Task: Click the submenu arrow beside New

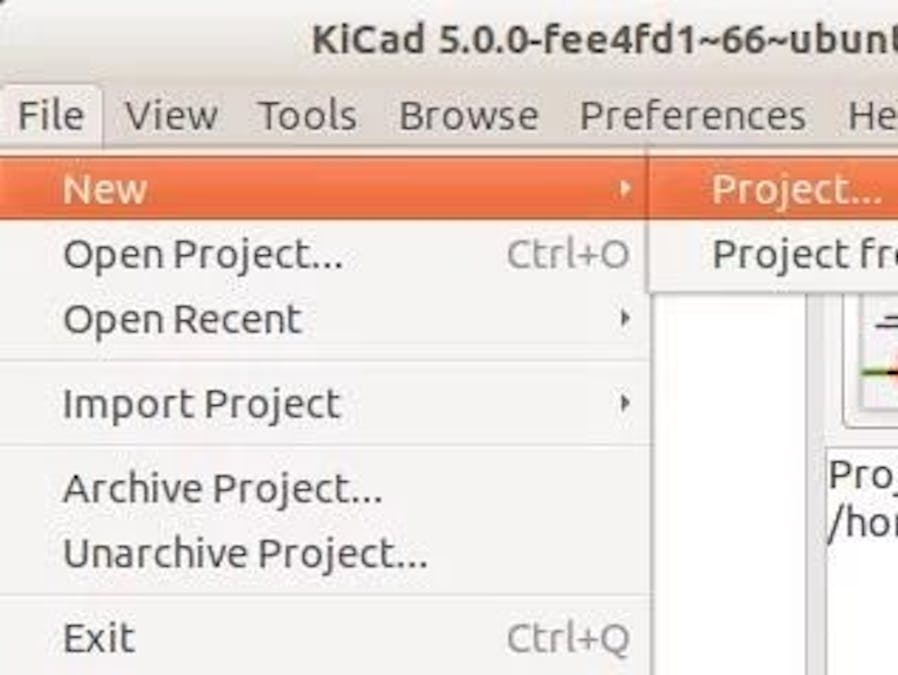Action: (625, 188)
